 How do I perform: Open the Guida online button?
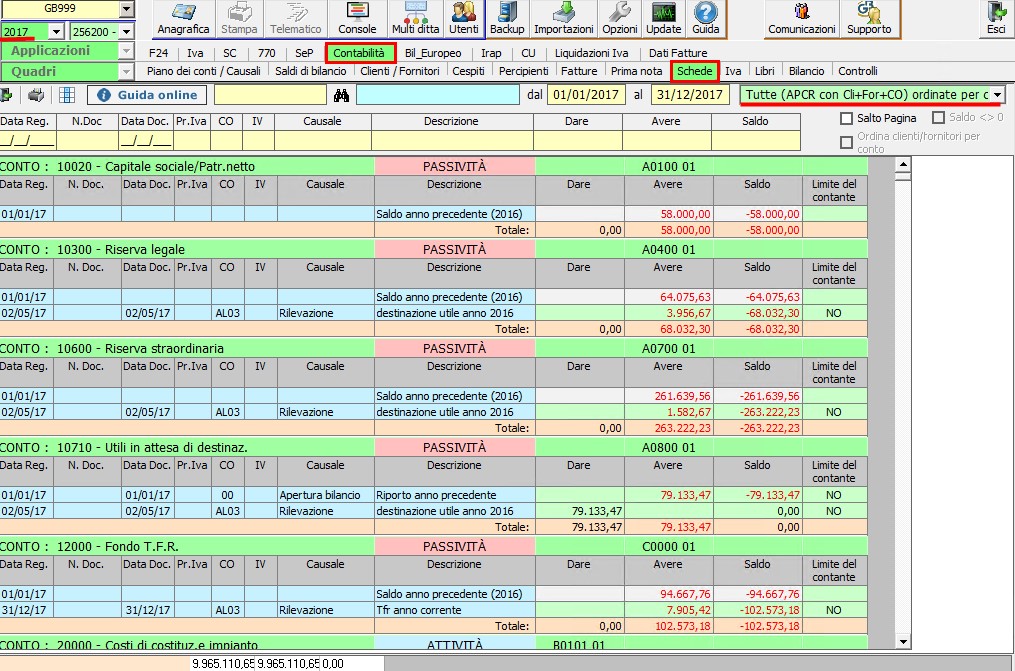point(147,95)
